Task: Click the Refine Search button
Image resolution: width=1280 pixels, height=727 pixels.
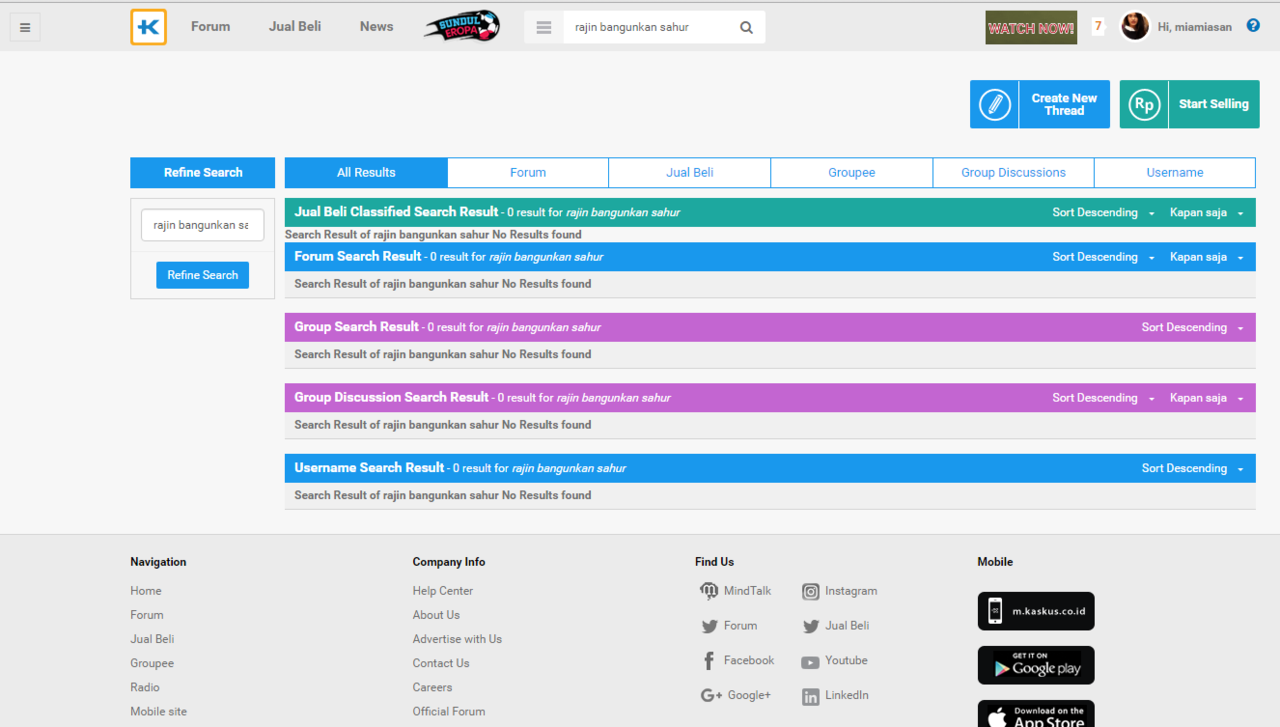Action: click(203, 275)
